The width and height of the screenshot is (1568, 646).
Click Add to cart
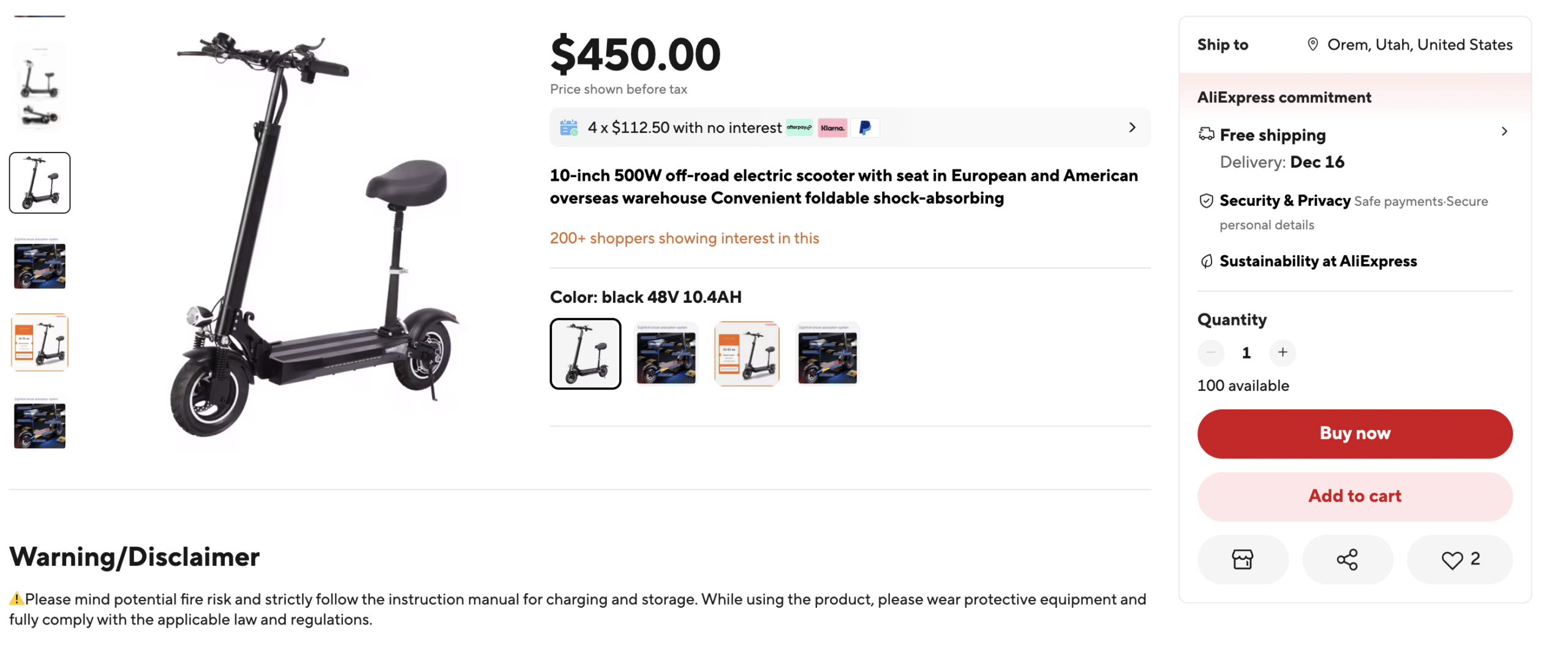click(1355, 496)
